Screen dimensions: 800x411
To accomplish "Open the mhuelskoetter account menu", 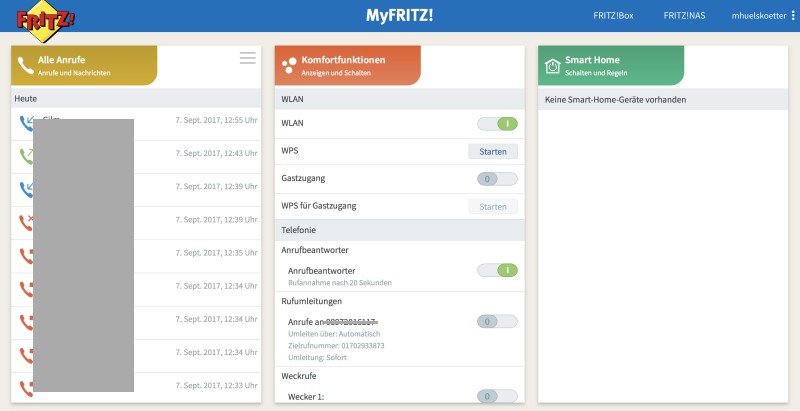I will (x=759, y=16).
